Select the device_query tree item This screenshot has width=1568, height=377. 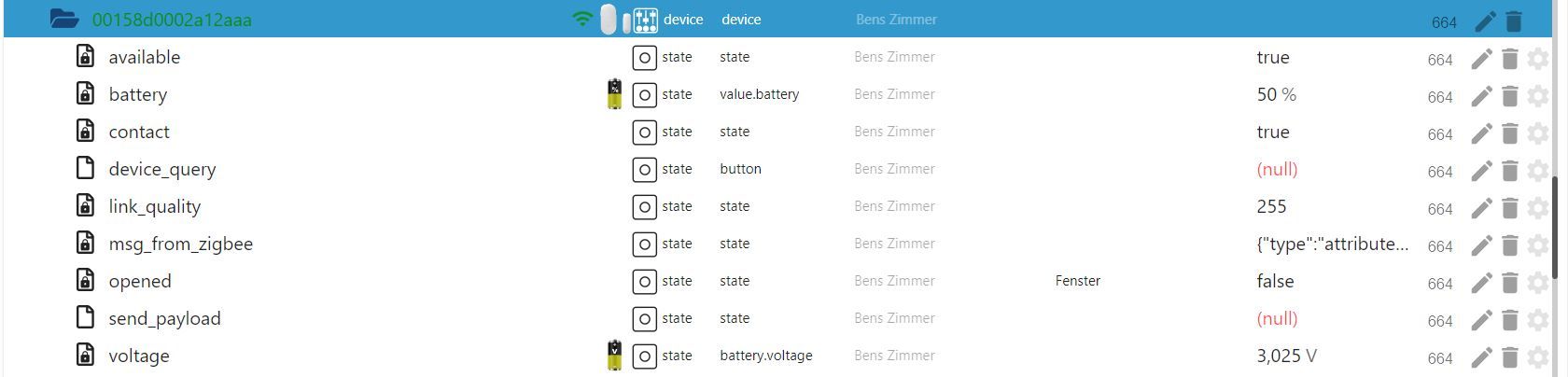click(x=162, y=169)
